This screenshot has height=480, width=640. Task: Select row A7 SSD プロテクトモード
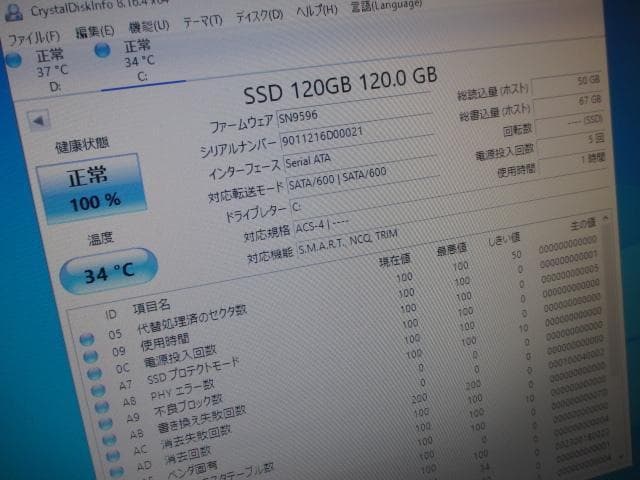pyautogui.click(x=348, y=340)
